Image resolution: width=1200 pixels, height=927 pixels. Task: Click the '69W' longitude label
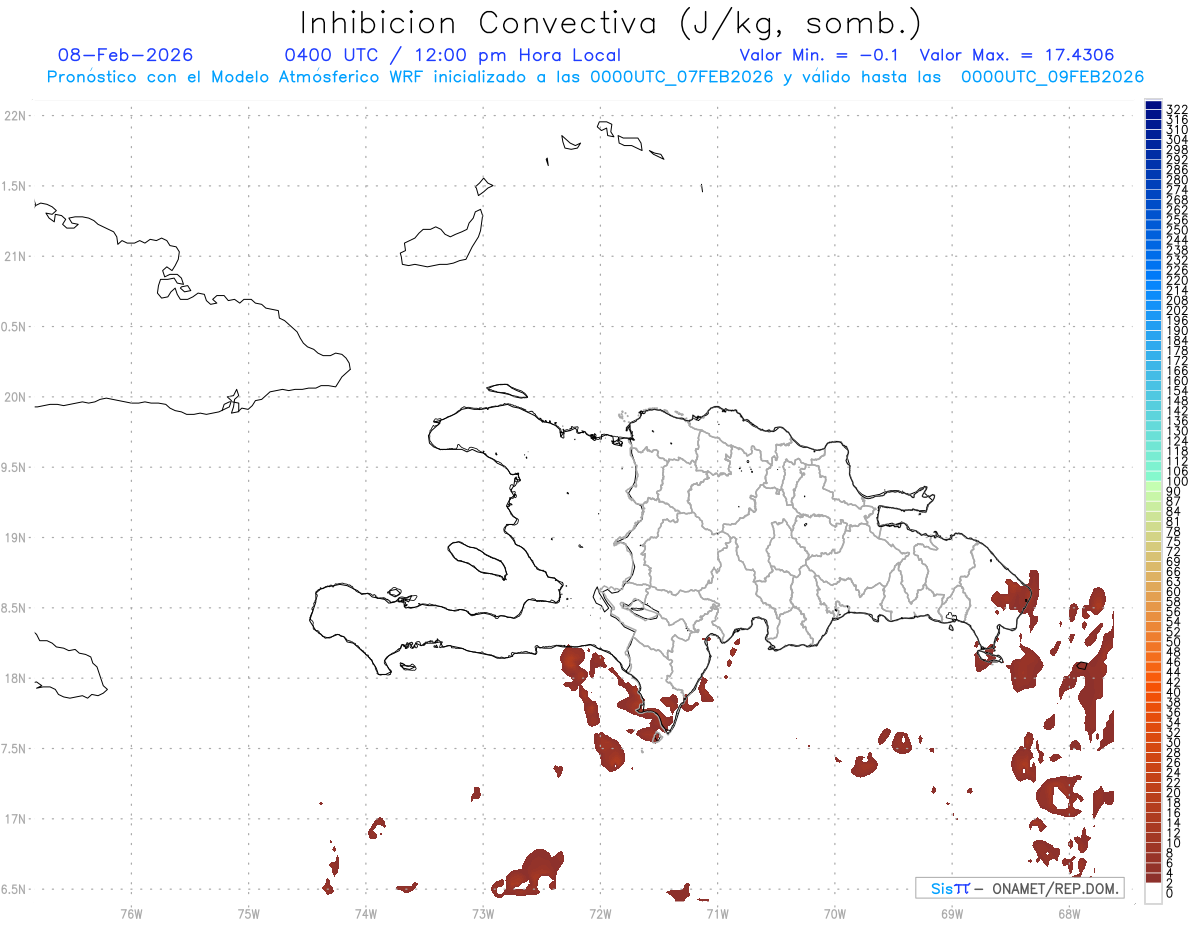(x=951, y=913)
